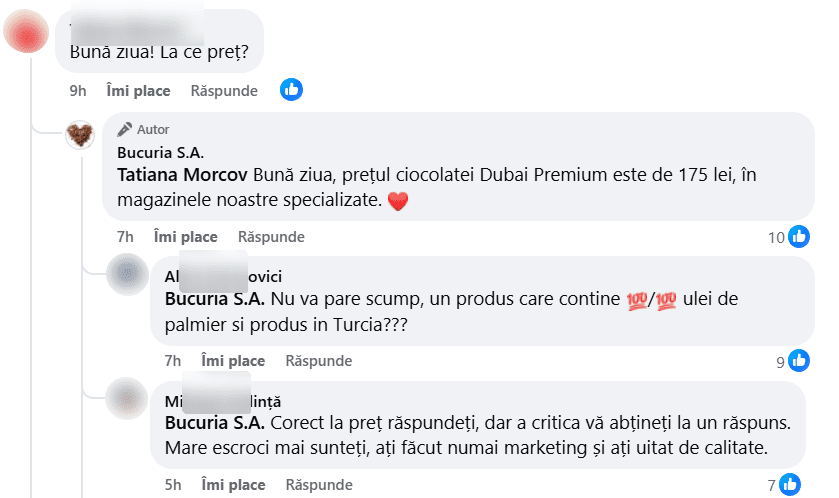The width and height of the screenshot is (839, 498).
Task: Click the 9h timestamp on first comment
Action: 78,91
